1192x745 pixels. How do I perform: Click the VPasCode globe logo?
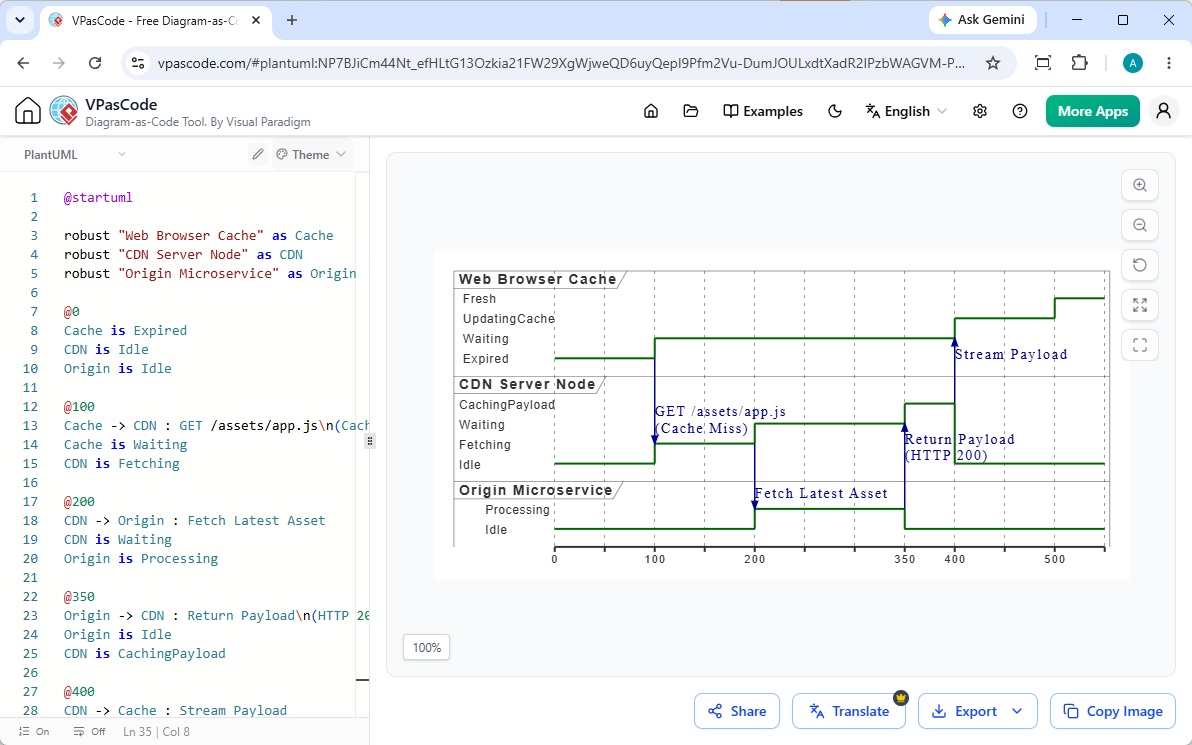click(64, 111)
